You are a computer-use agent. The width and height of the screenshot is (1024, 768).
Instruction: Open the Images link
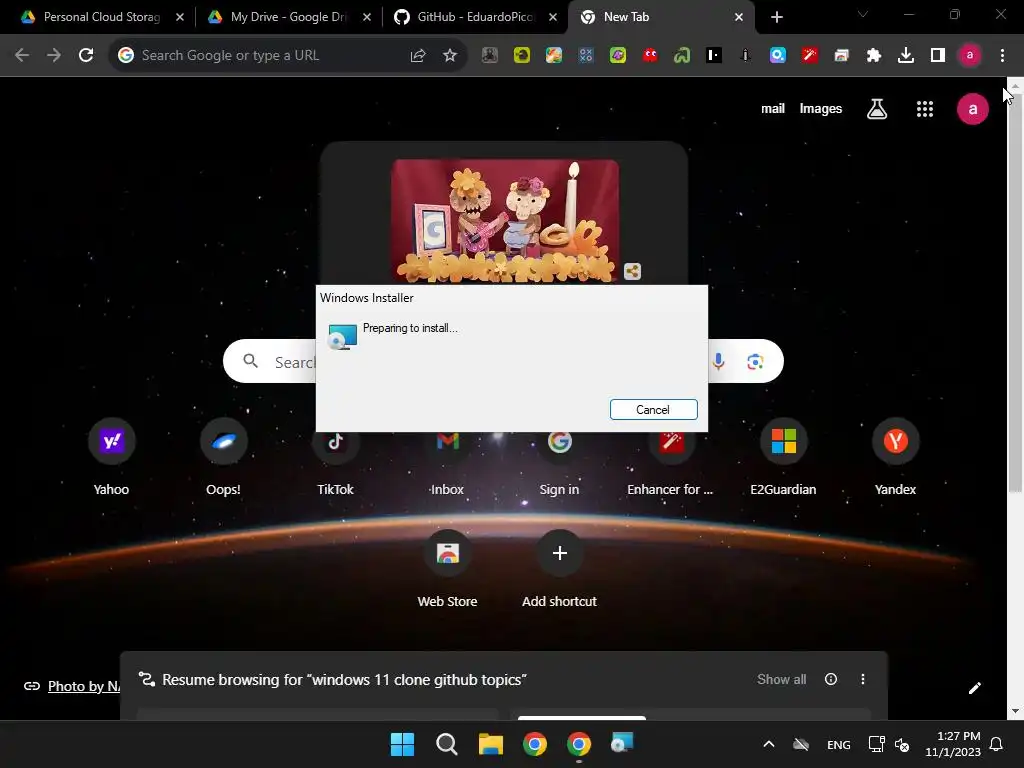coord(821,109)
